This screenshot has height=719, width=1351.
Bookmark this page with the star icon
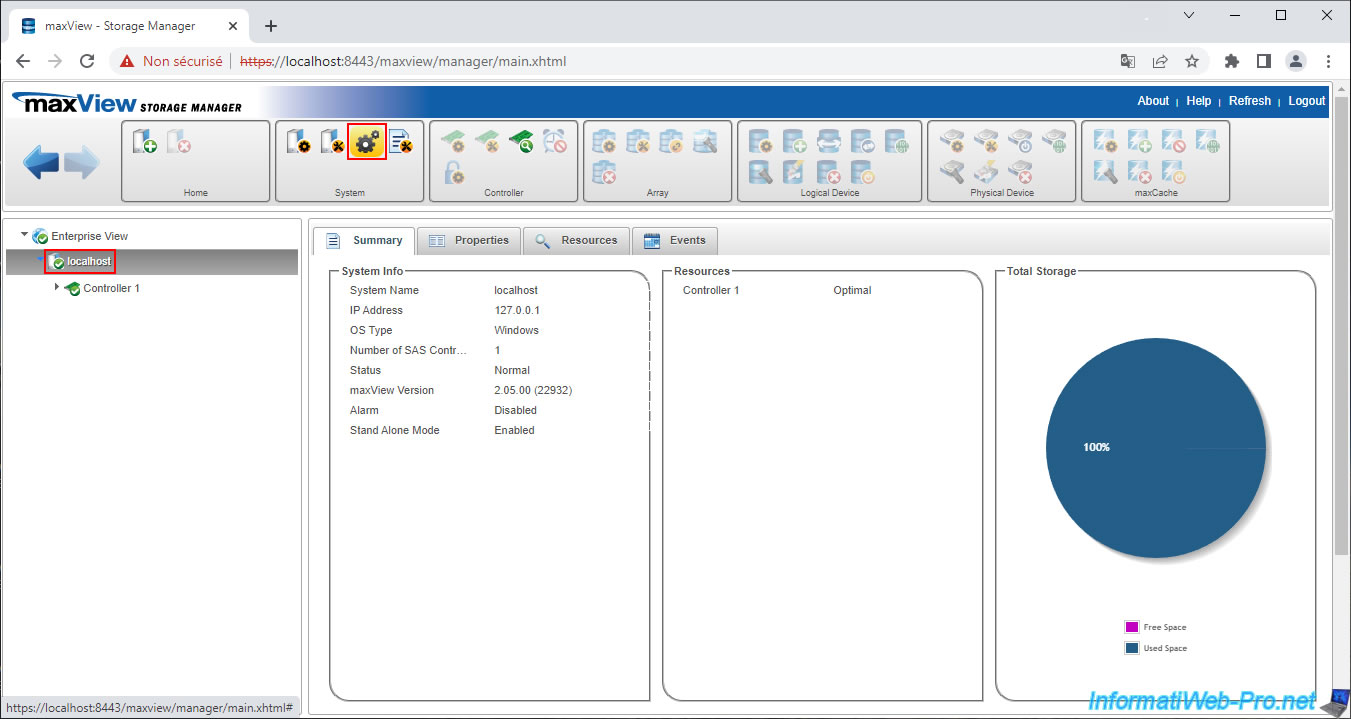pyautogui.click(x=1192, y=61)
